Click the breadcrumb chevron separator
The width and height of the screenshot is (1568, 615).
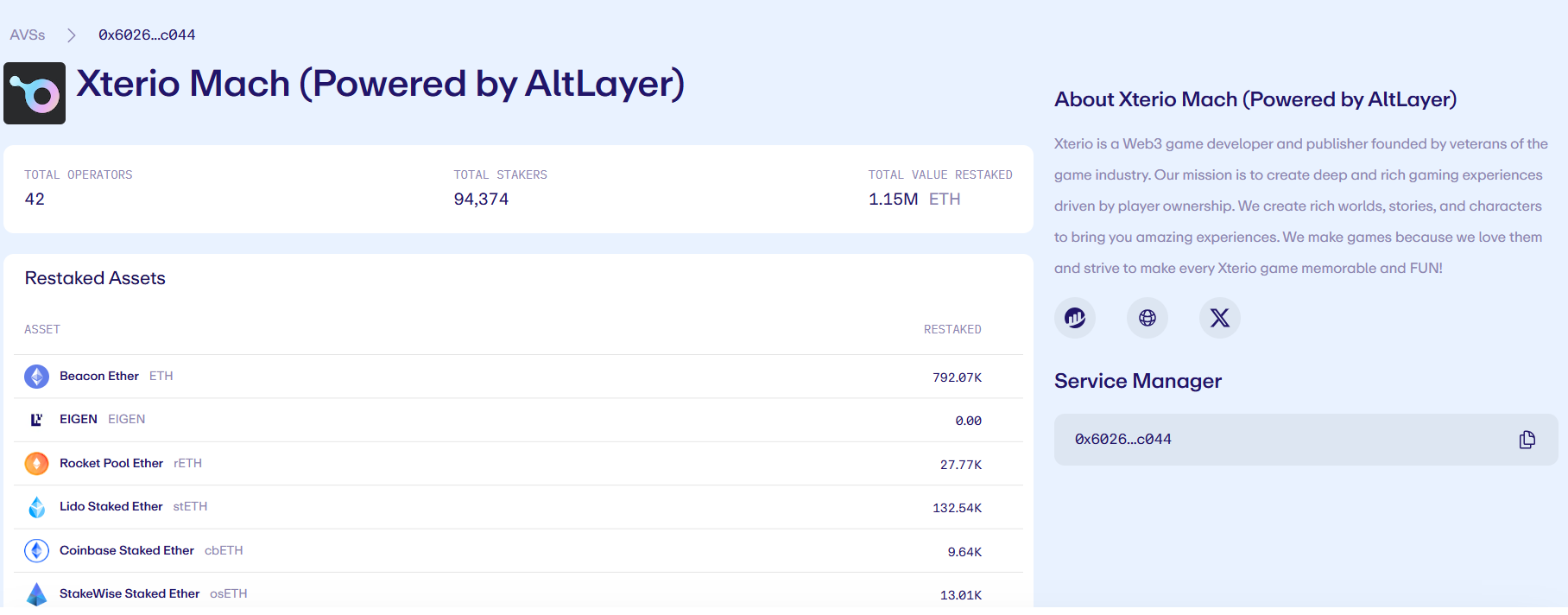pos(72,35)
